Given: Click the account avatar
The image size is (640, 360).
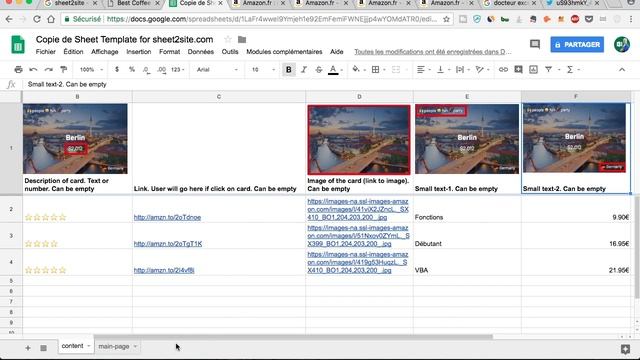Looking at the screenshot, I should pyautogui.click(x=622, y=44).
